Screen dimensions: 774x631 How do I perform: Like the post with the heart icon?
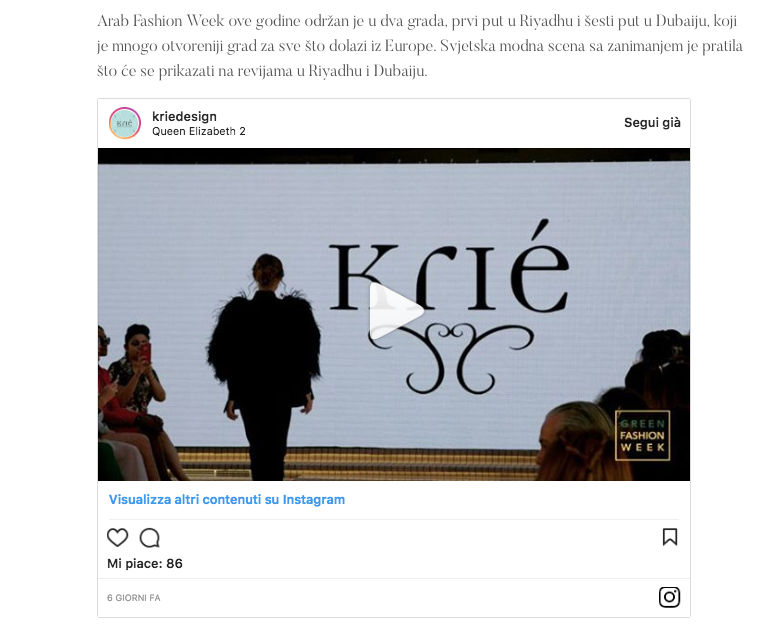click(x=117, y=537)
